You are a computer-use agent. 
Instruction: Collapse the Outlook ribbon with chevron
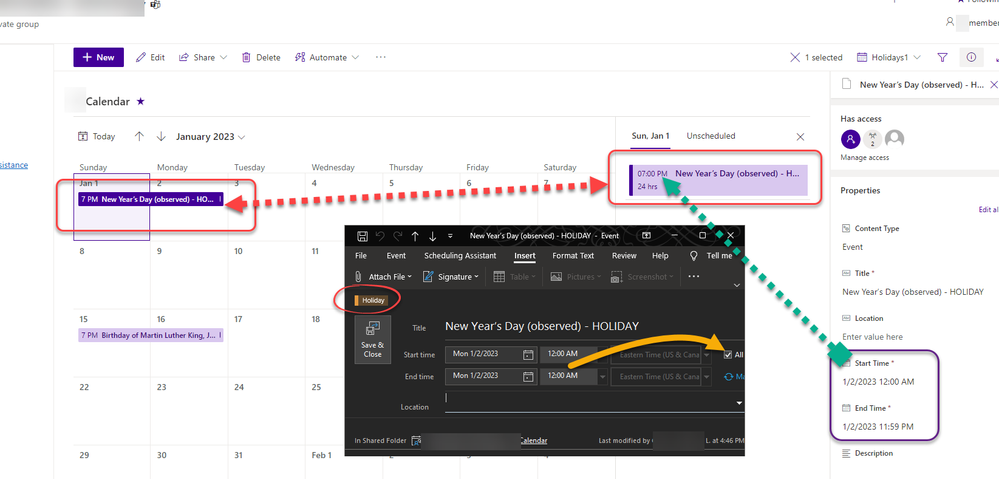[x=737, y=285]
